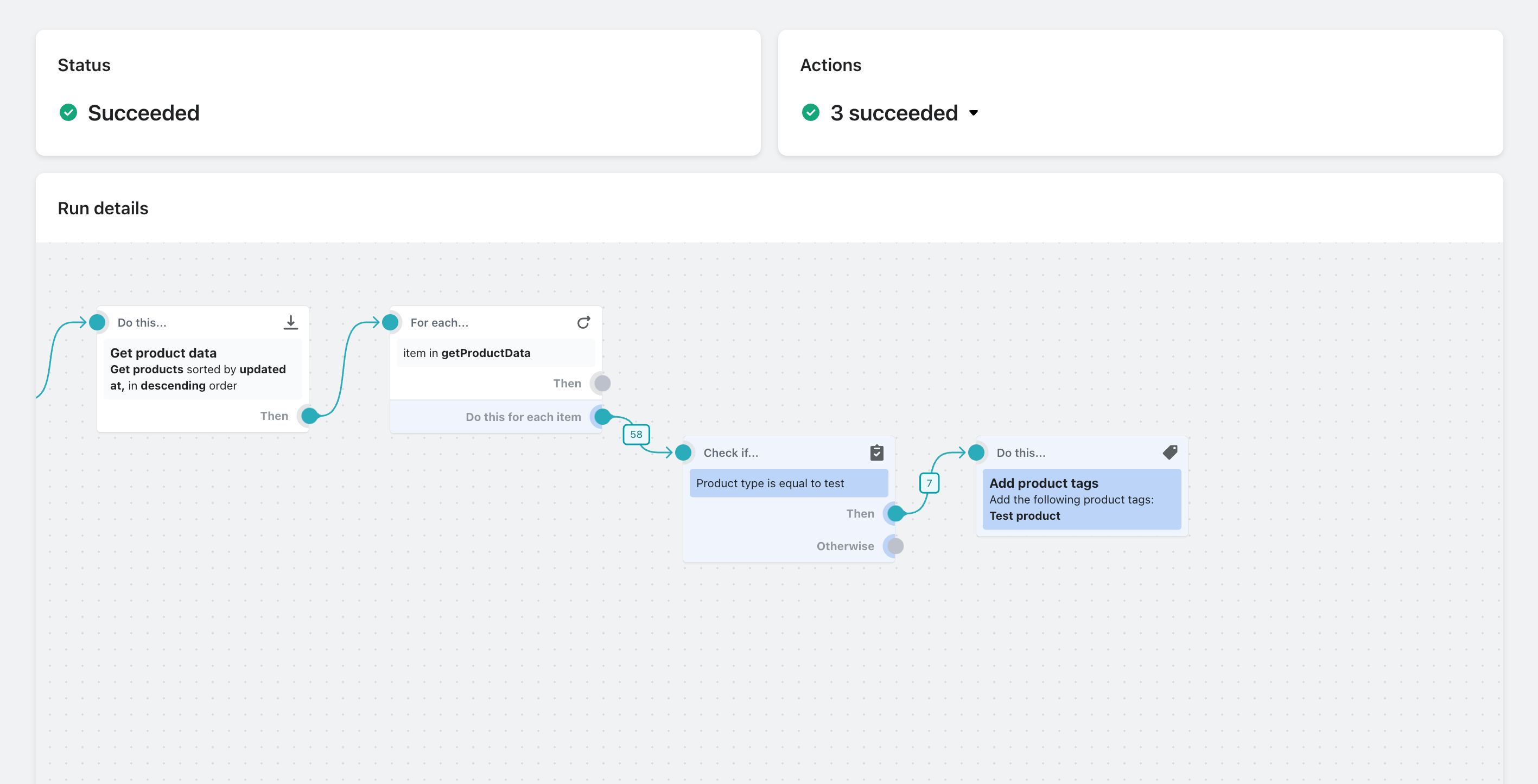
Task: Click teal dot on Check if condition node
Action: [x=683, y=452]
